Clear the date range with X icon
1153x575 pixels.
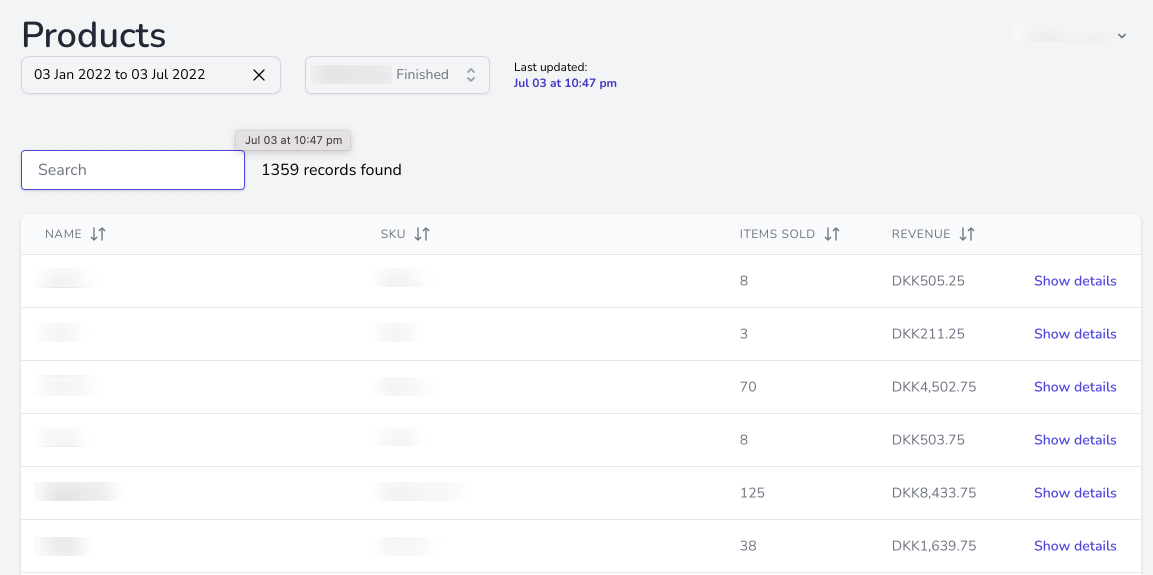(x=259, y=75)
